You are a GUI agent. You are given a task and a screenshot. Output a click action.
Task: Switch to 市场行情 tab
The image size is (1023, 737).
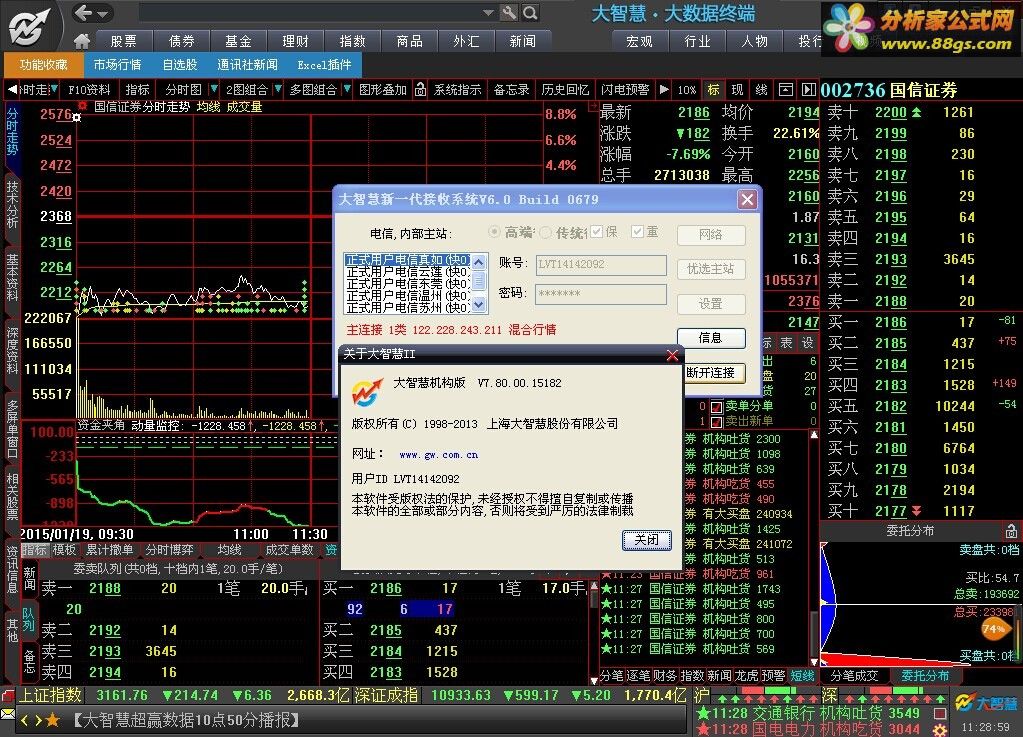tap(117, 65)
